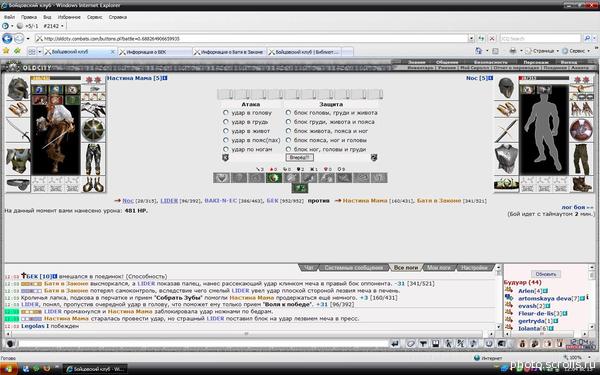The width and height of the screenshot is (600, 375).
Task: Click the round shield item of opponent Noc
Action: pyautogui.click(x=581, y=130)
